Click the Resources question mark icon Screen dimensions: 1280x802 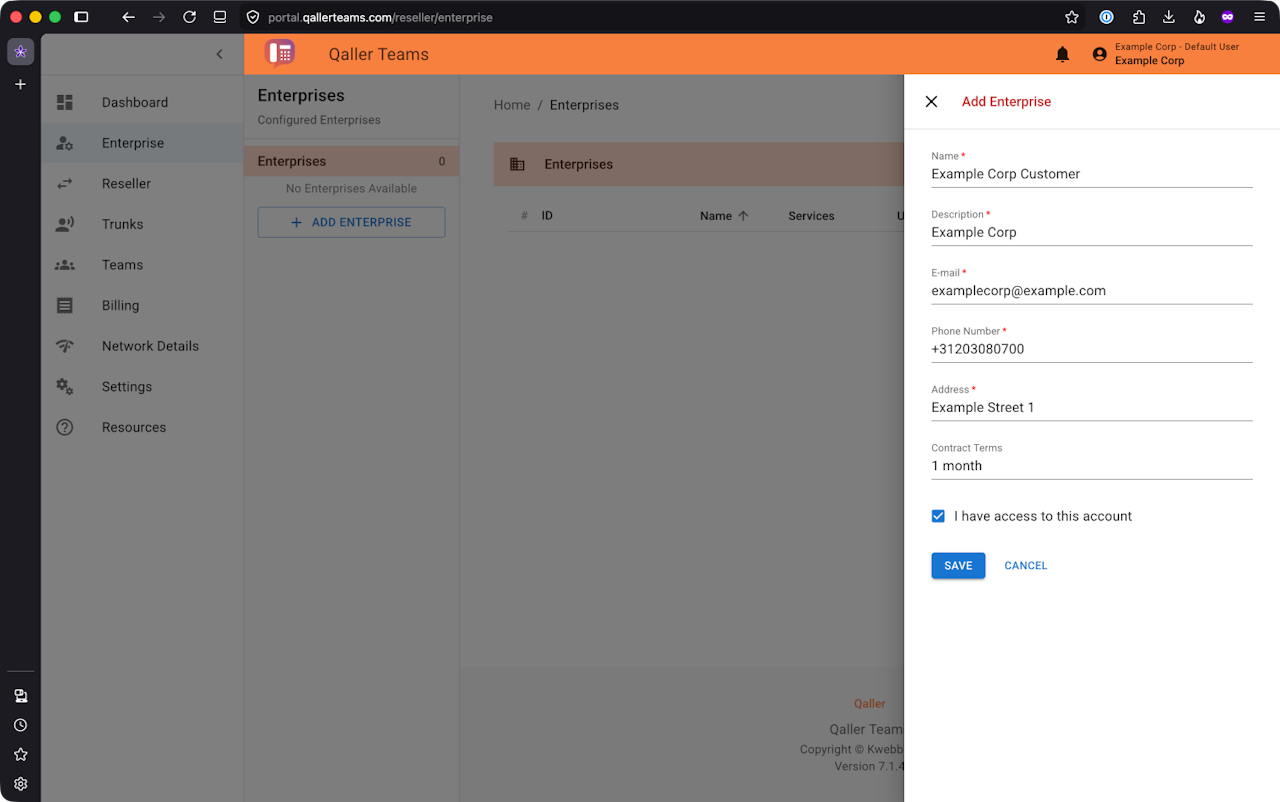(x=65, y=427)
